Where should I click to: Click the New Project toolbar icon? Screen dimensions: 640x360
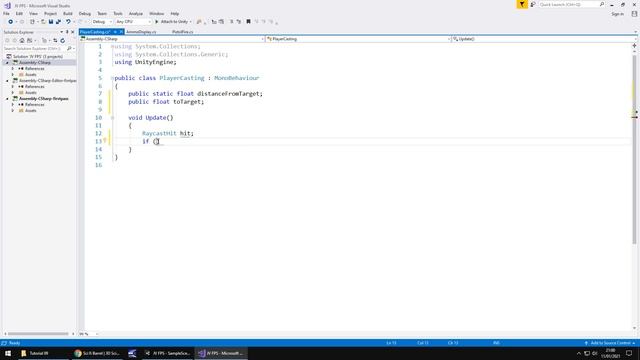(32, 22)
